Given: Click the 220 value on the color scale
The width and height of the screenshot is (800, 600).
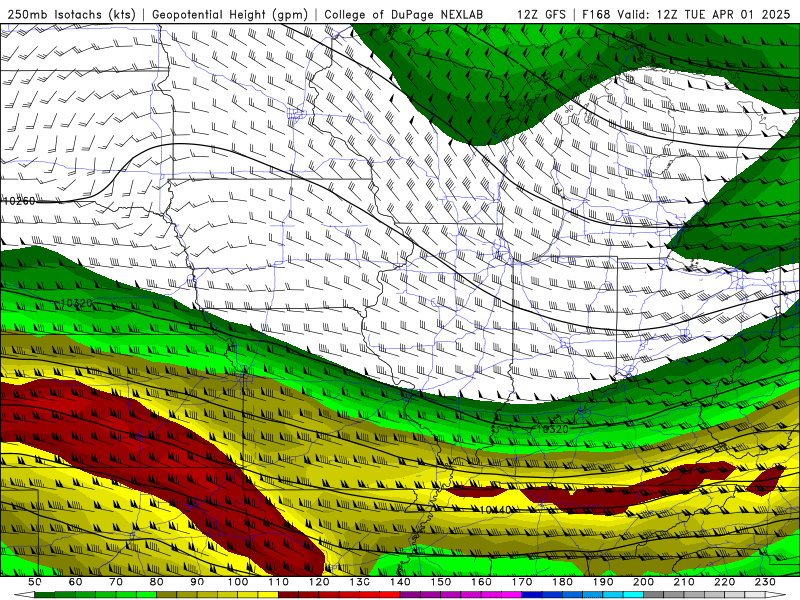Looking at the screenshot, I should 725,582.
